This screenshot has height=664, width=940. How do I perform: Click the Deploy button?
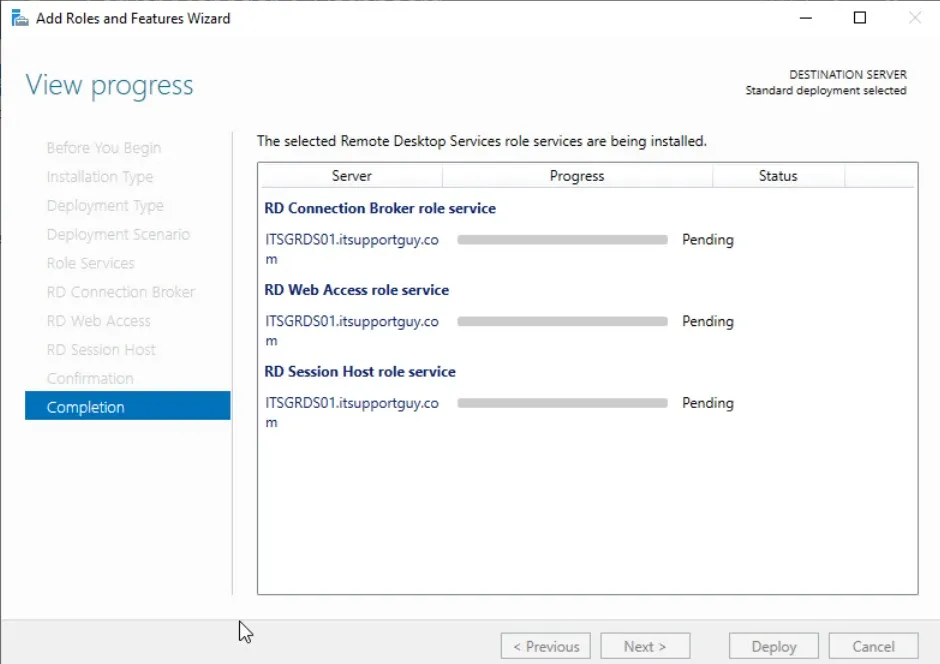click(773, 646)
